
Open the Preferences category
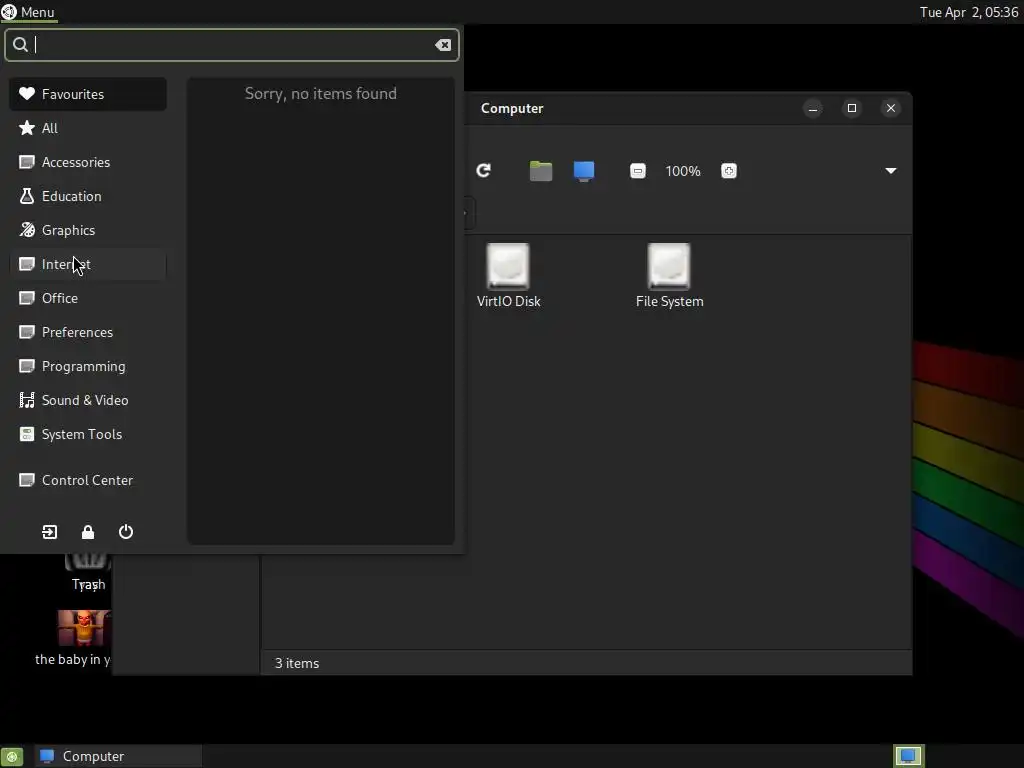click(88, 332)
